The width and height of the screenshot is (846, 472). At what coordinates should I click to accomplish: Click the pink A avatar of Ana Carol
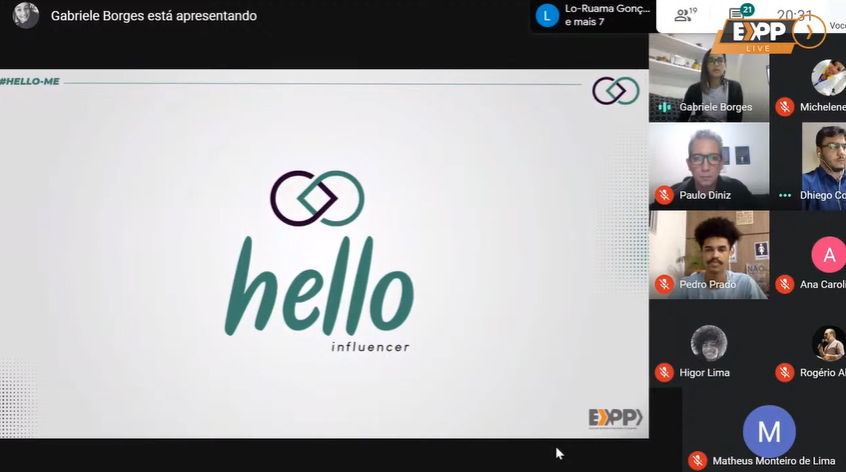[829, 255]
